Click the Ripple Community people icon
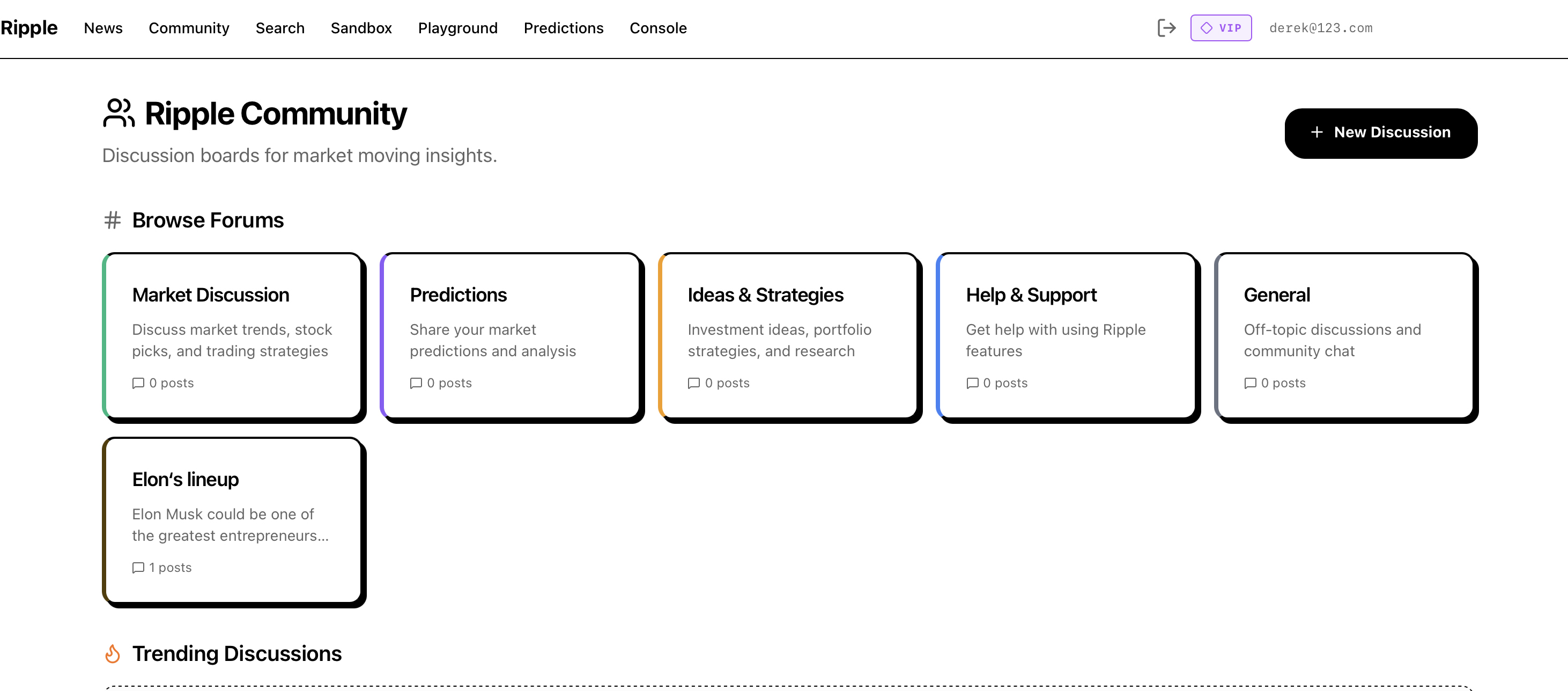Viewport: 1568px width, 691px height. 118,113
